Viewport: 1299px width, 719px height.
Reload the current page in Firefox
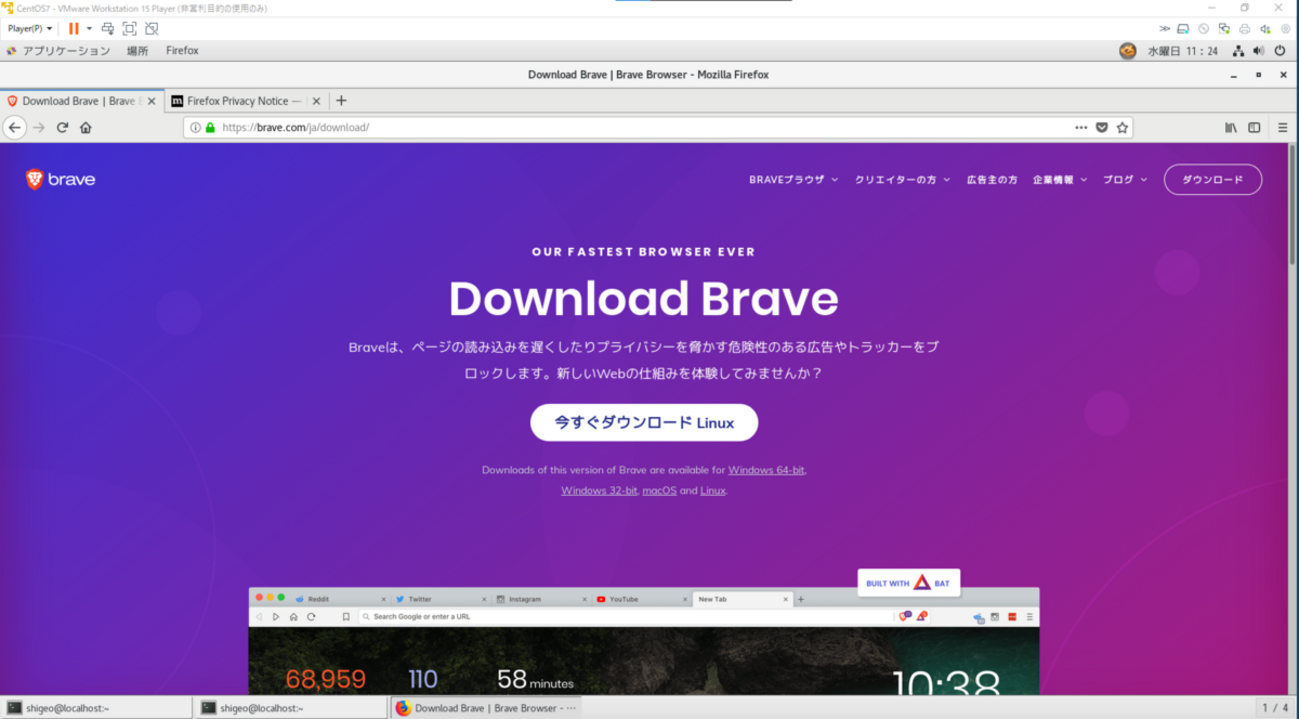coord(63,127)
